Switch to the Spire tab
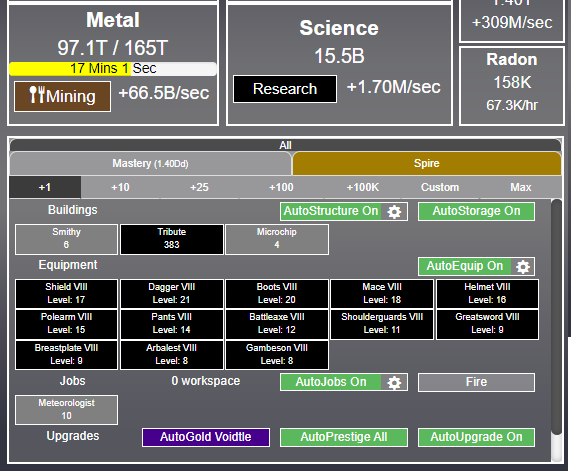This screenshot has height=471, width=571. click(x=426, y=163)
